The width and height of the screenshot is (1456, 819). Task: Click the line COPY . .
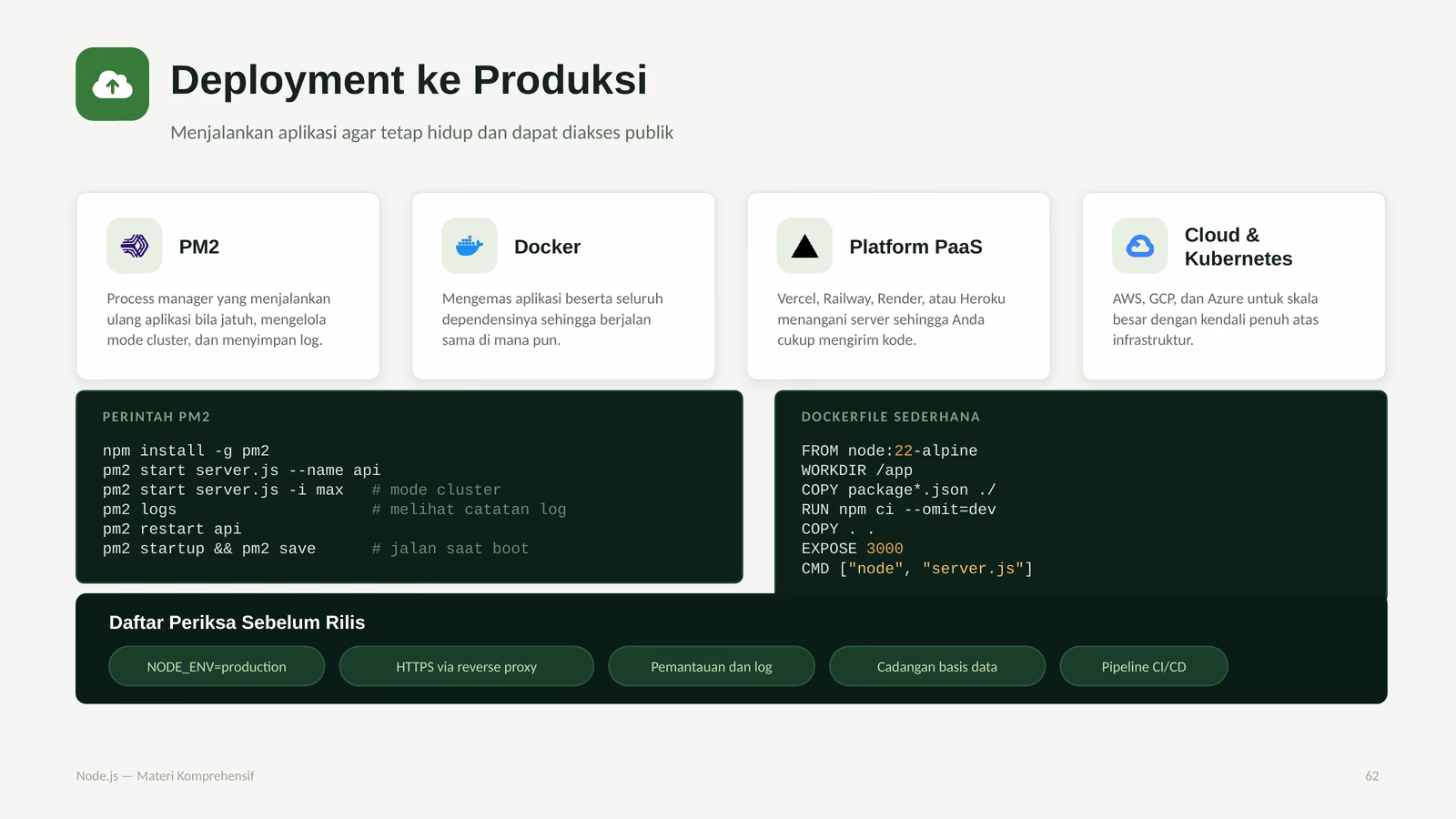pos(837,529)
